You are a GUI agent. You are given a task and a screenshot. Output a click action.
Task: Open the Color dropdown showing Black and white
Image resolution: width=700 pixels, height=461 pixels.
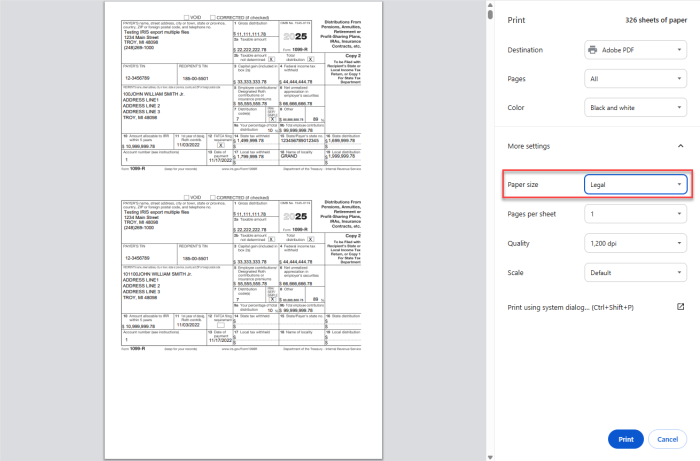pos(636,106)
